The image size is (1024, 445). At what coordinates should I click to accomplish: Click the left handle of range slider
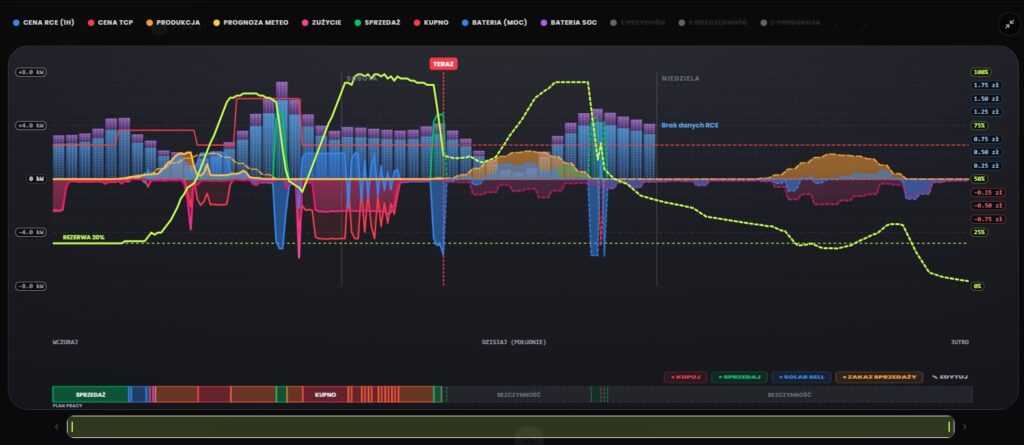pos(72,427)
